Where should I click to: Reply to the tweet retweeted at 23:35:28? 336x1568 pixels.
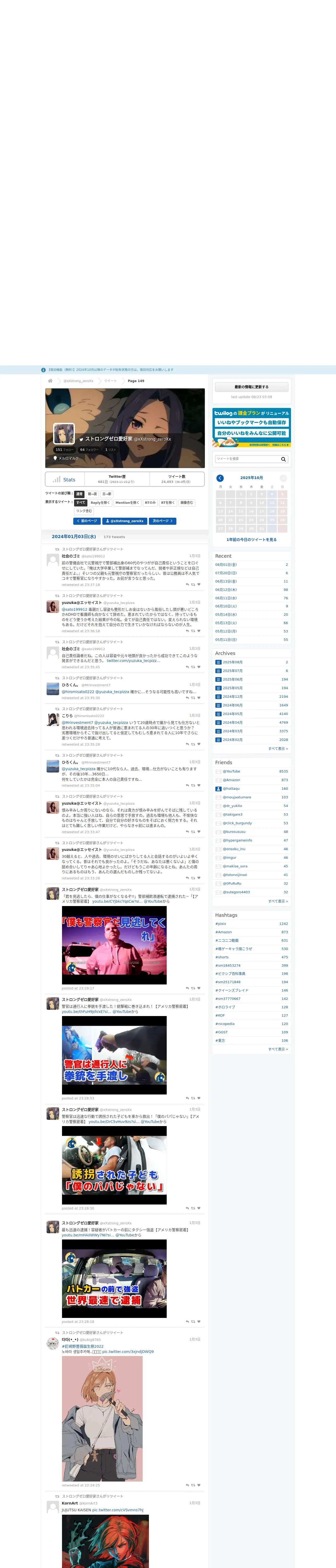point(187,745)
